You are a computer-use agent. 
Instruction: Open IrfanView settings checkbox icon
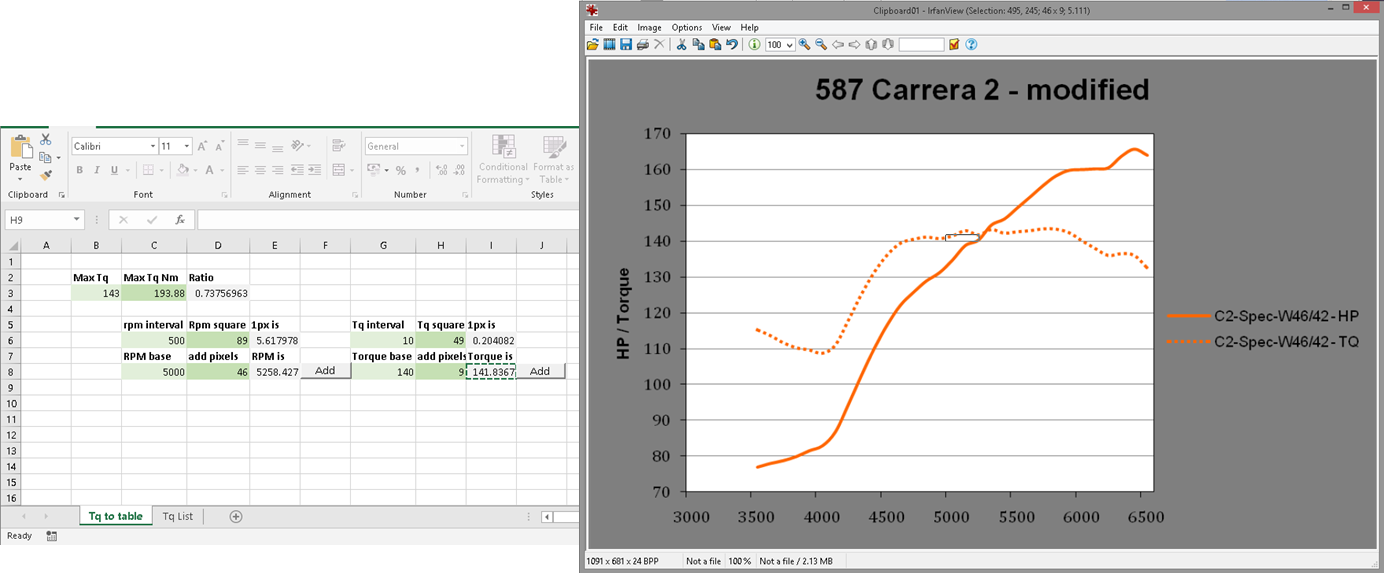(954, 44)
